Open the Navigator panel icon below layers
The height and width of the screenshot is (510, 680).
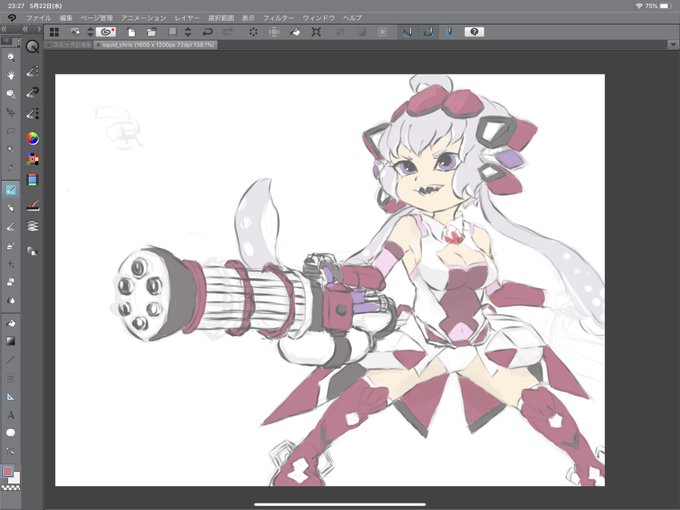click(x=33, y=251)
